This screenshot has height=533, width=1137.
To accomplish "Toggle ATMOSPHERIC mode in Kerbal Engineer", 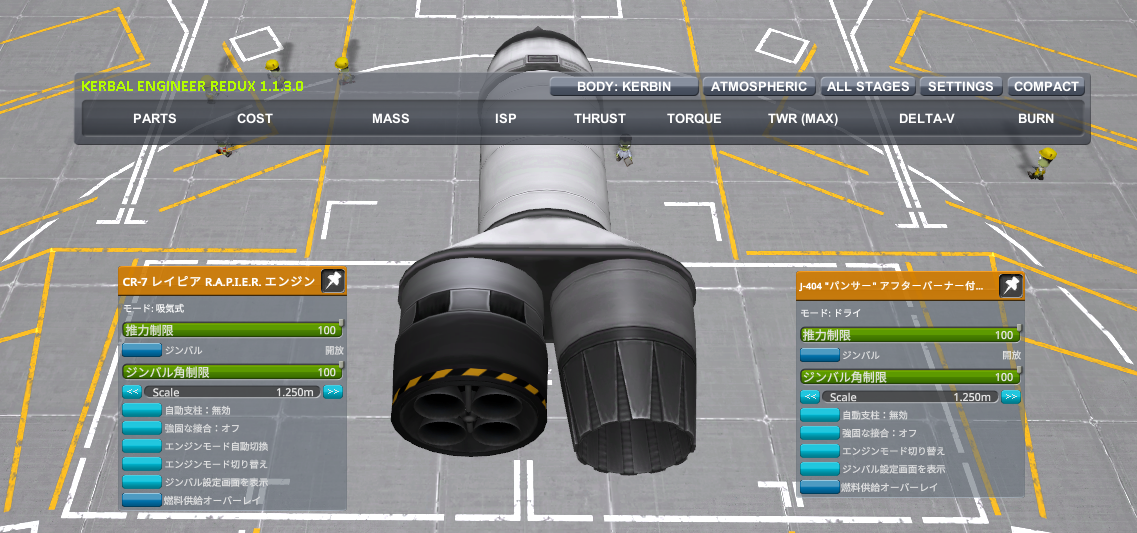I will point(758,86).
